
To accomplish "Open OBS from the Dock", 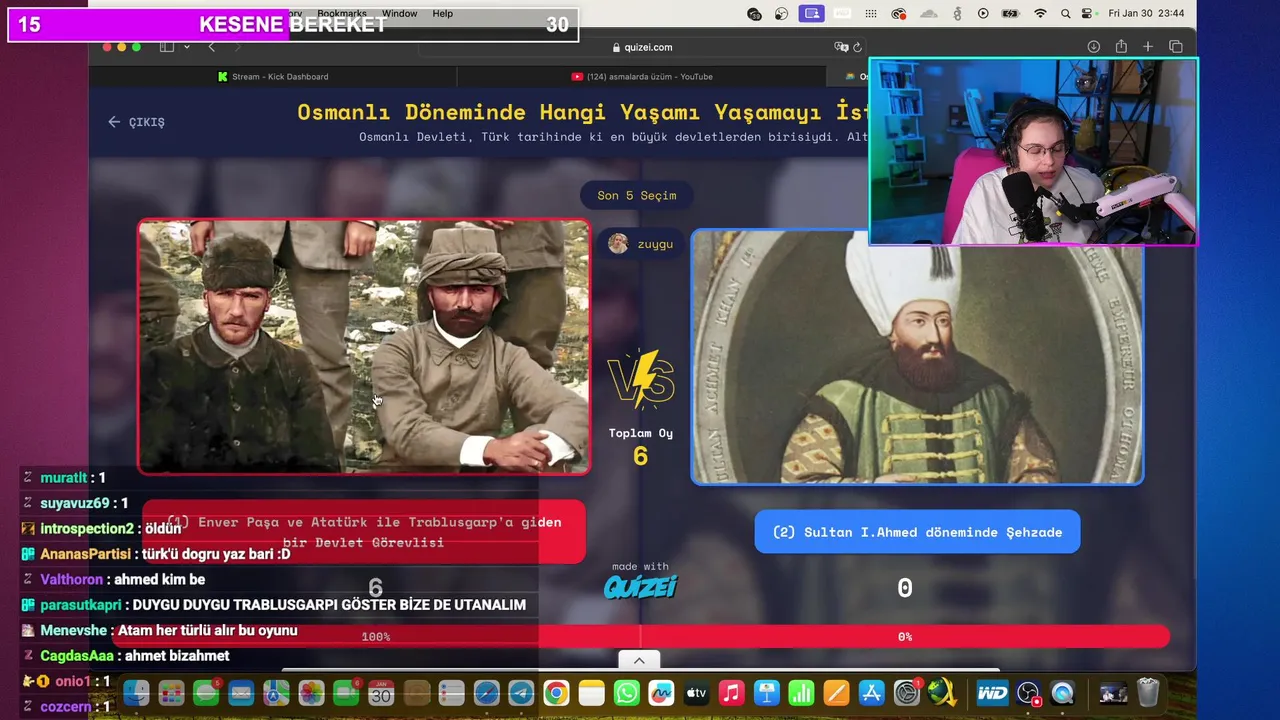I will (1028, 693).
